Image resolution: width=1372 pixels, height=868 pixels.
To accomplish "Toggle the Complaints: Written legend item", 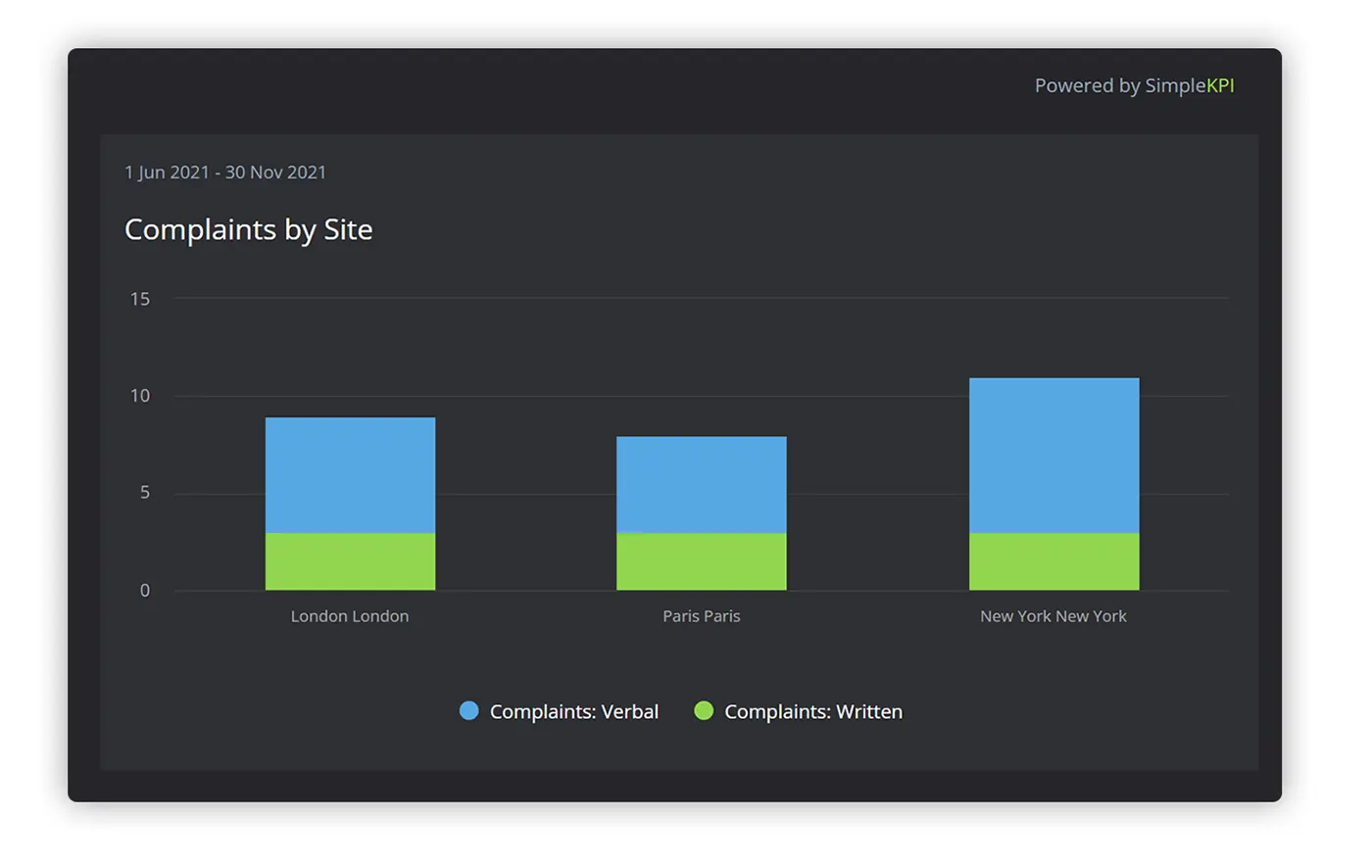I will (x=799, y=711).
